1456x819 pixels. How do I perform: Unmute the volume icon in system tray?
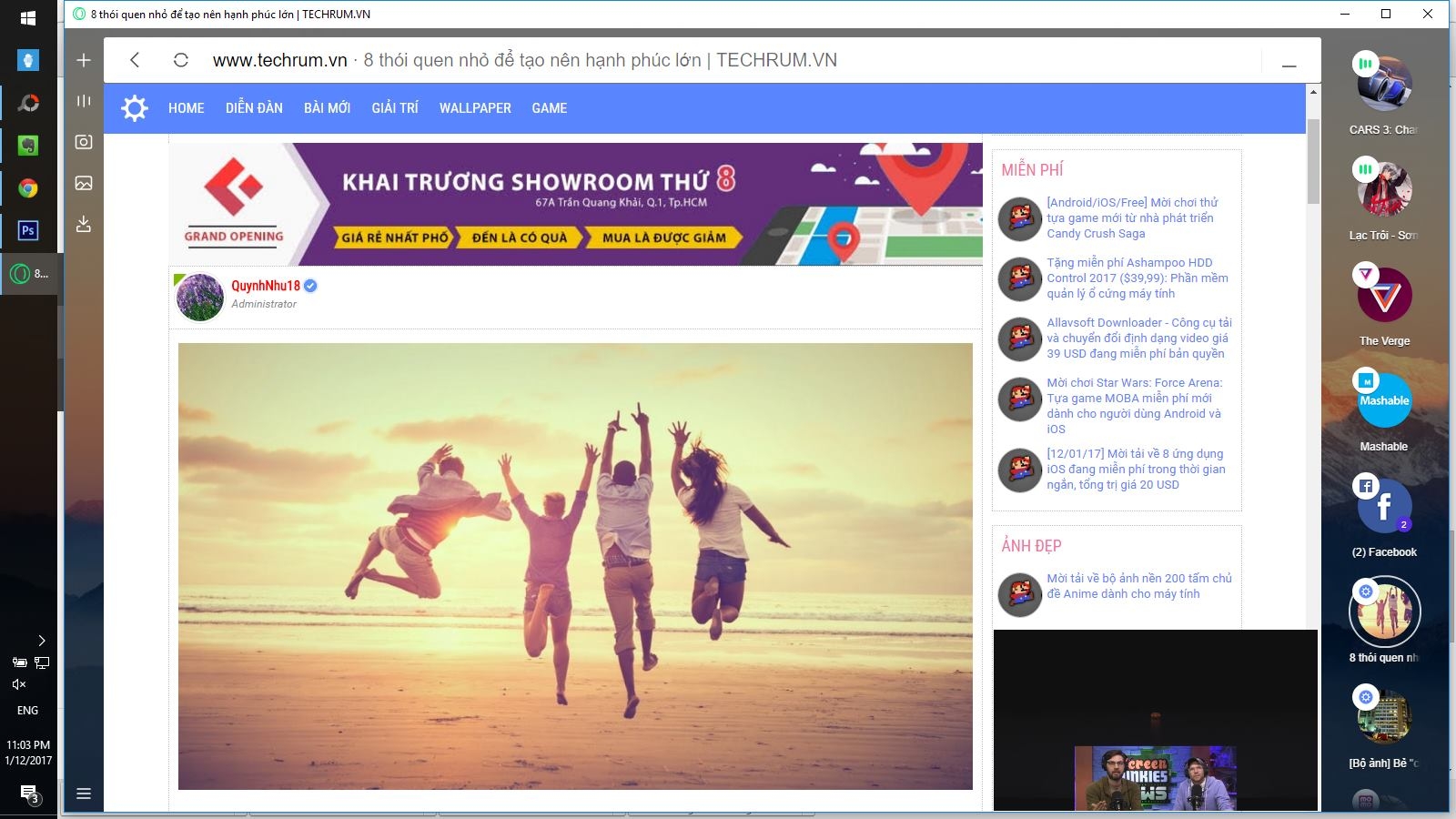click(x=19, y=684)
